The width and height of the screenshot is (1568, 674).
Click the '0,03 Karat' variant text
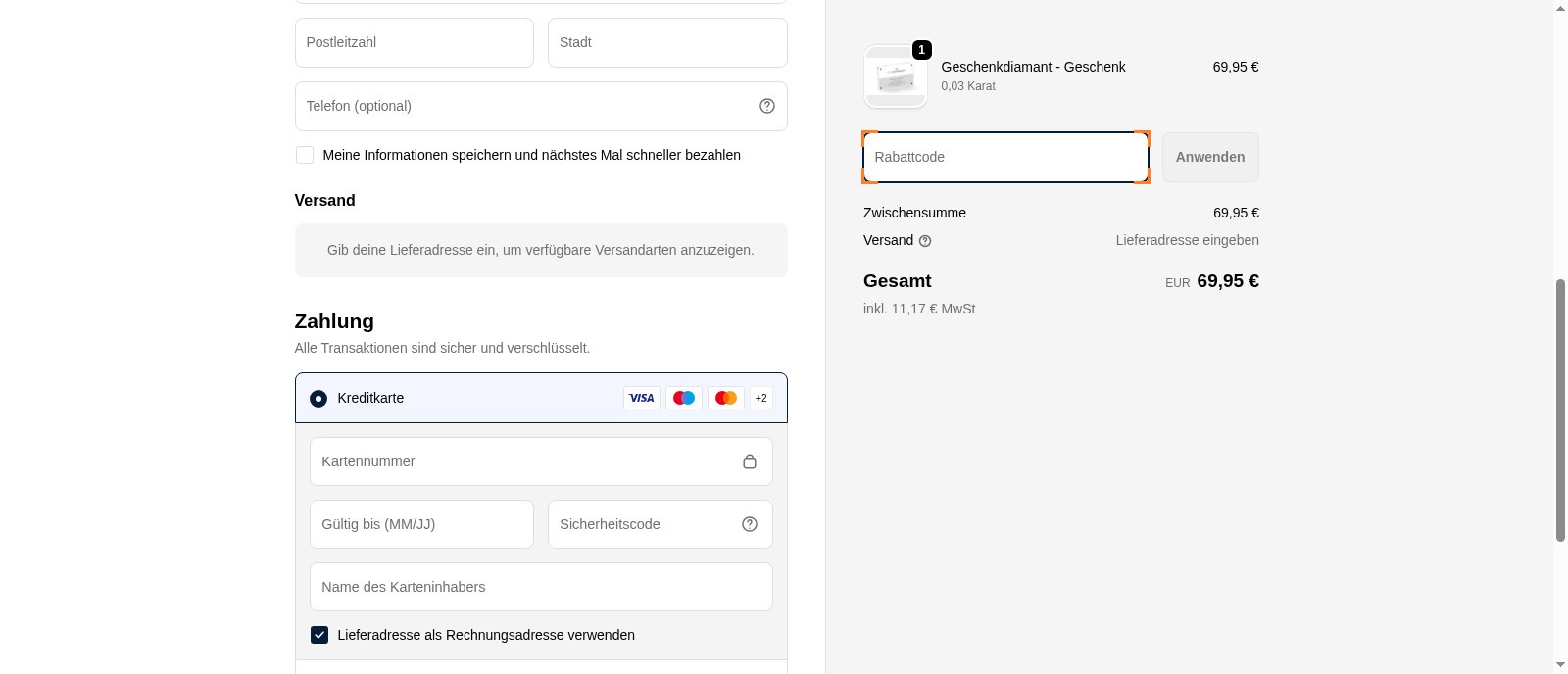click(x=968, y=86)
